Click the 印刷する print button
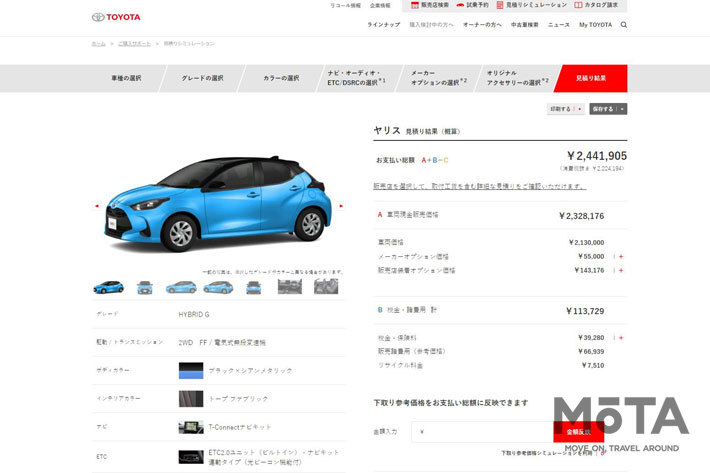710x473 pixels. coord(566,109)
